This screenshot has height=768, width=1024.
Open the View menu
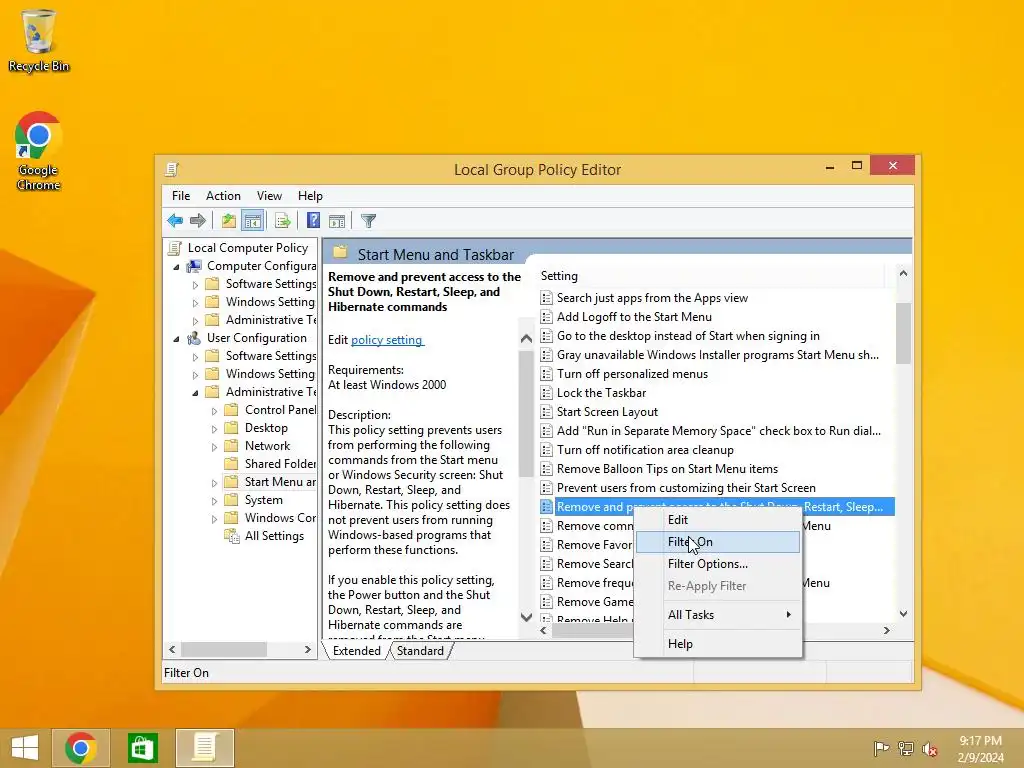[x=269, y=196]
